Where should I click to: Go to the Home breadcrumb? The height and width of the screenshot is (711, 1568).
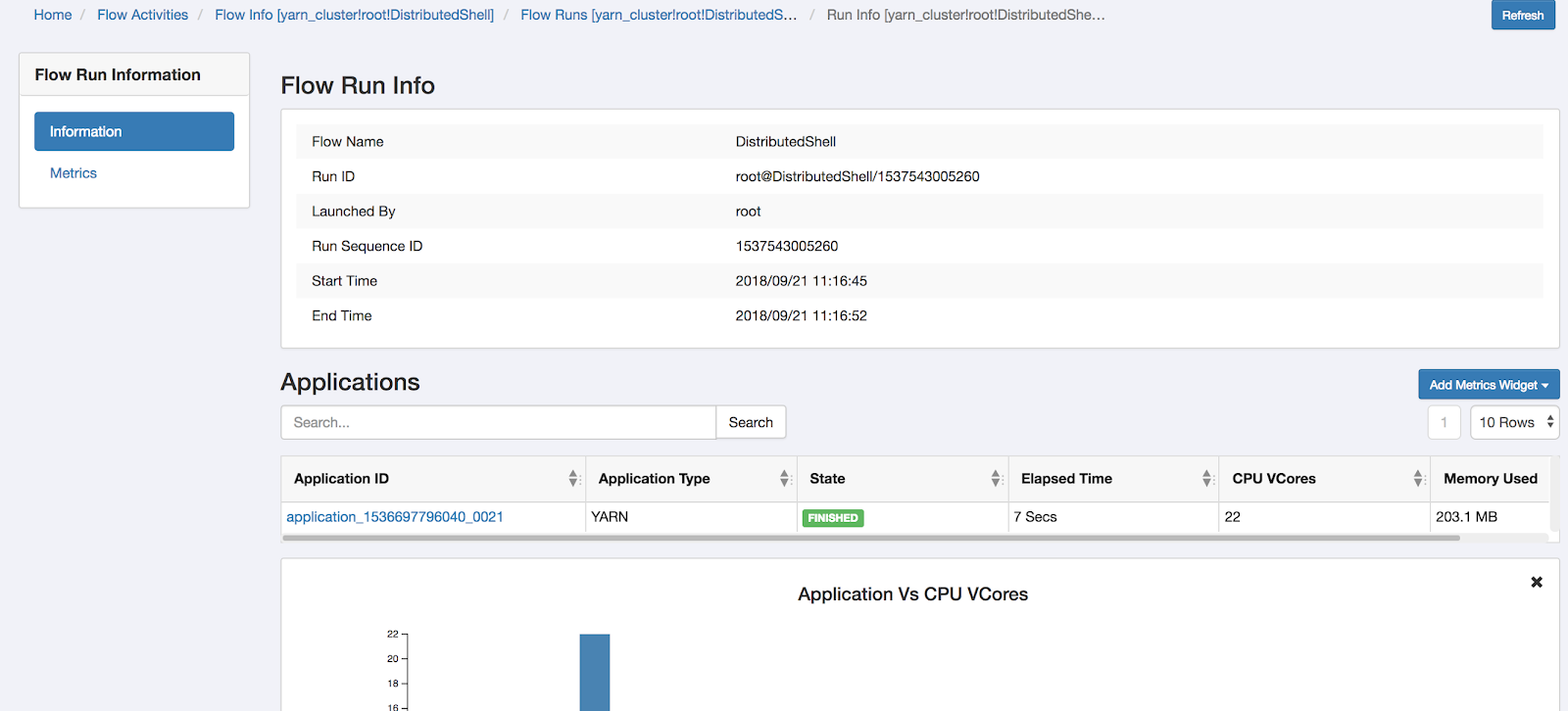(53, 15)
